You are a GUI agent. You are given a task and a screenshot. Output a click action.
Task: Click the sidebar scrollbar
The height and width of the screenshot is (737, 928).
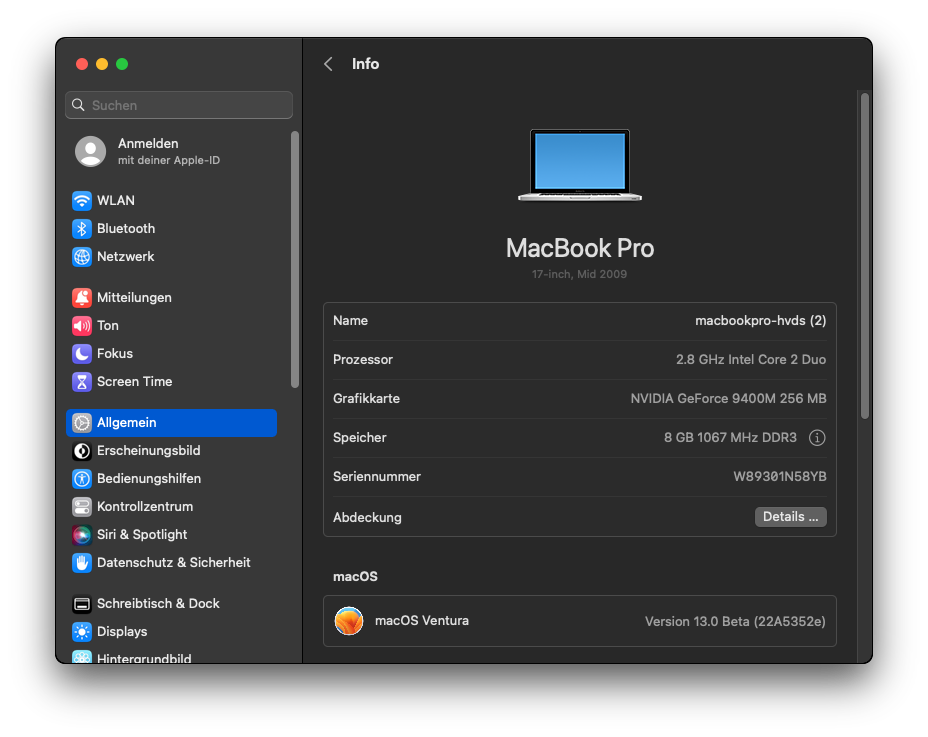coord(295,259)
